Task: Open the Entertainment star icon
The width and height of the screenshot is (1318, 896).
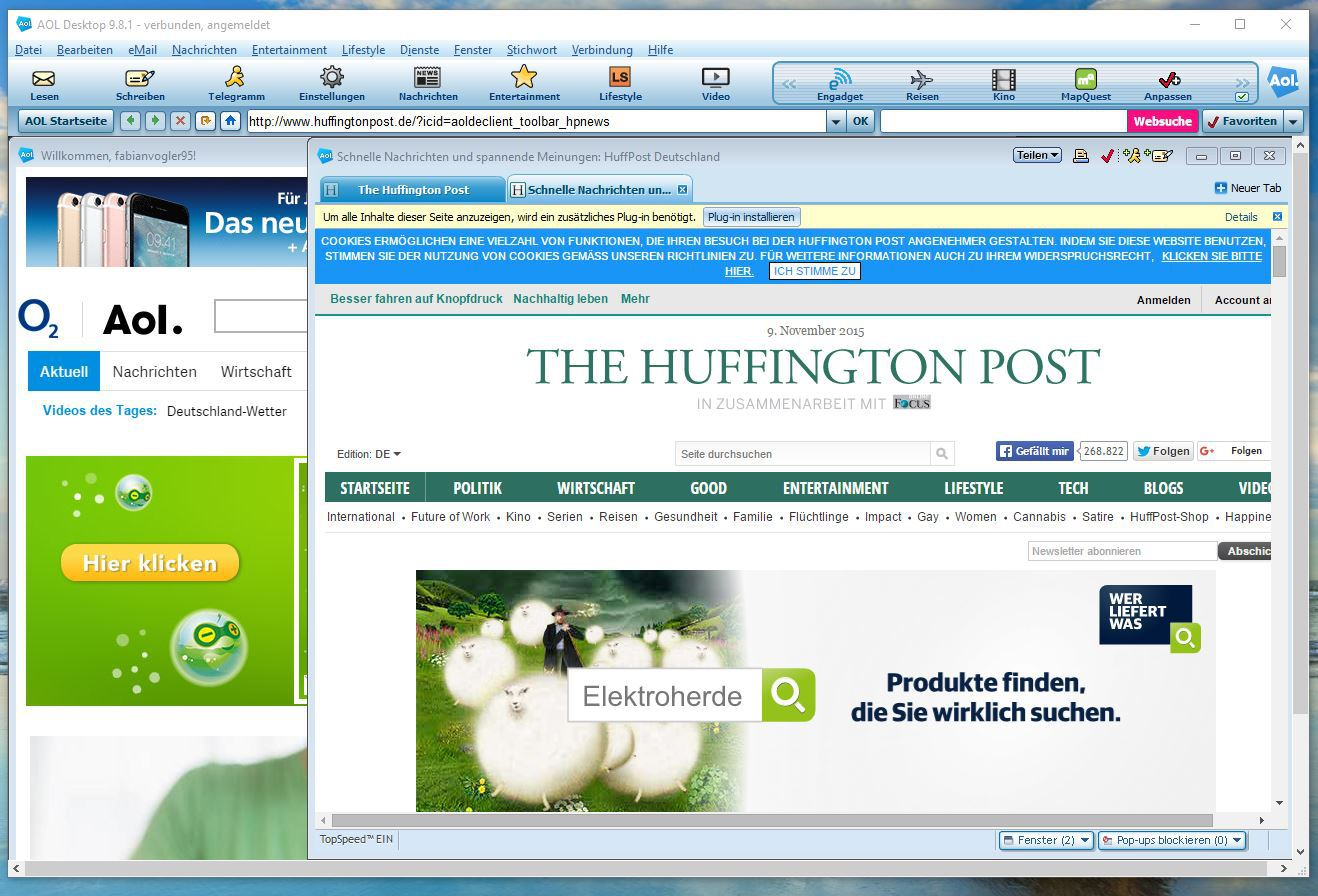Action: pos(524,83)
